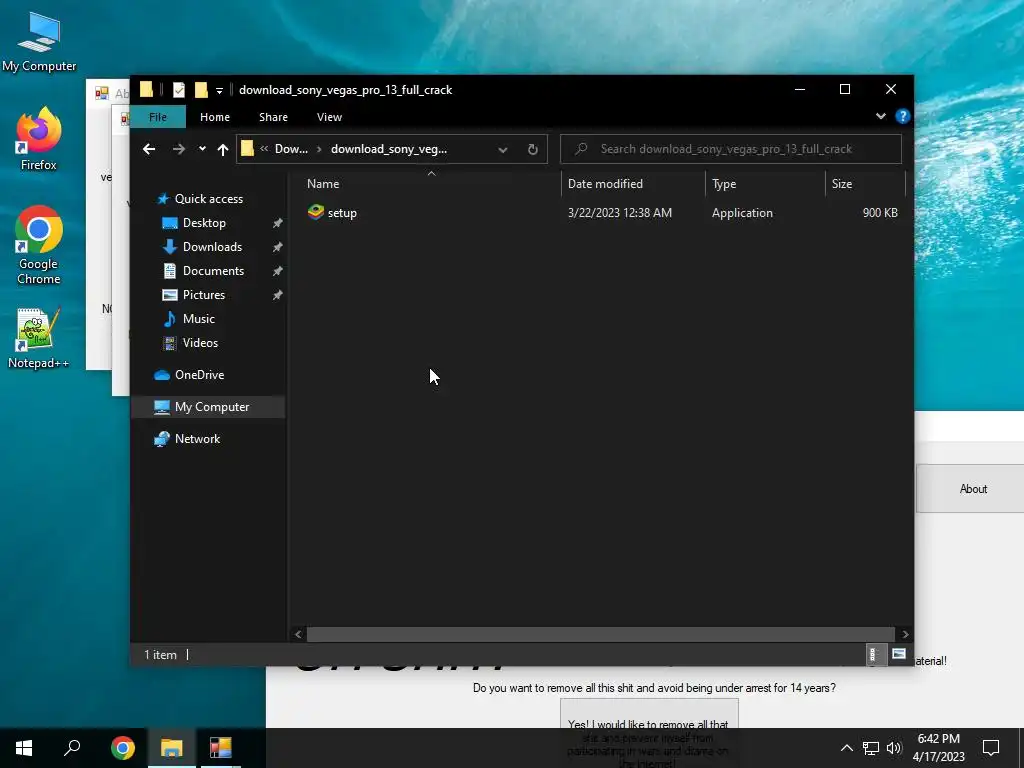Click the Dow... breadcrumb segment

[x=291, y=149]
